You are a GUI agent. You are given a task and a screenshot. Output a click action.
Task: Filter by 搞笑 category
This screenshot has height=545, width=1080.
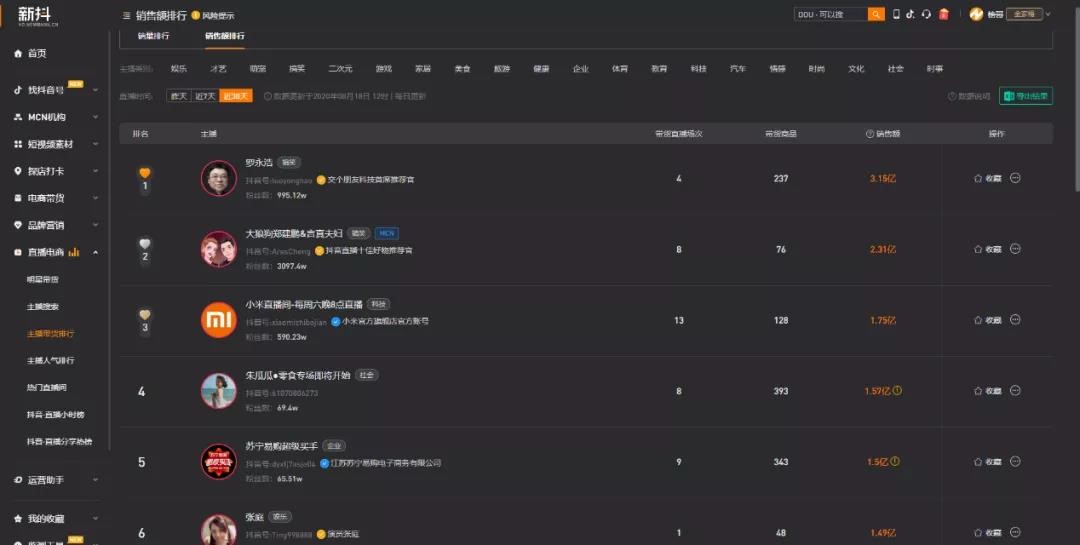pos(297,69)
